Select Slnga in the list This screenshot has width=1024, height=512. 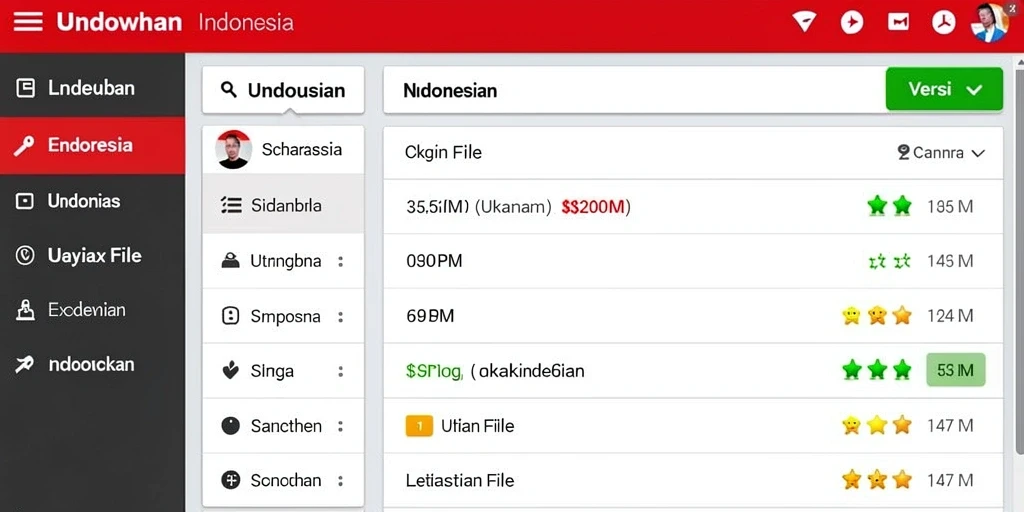click(283, 371)
